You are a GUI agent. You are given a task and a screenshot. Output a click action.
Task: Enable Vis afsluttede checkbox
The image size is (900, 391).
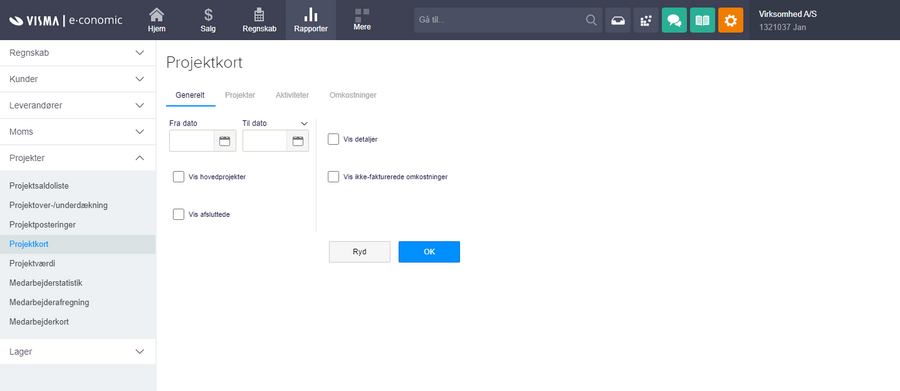click(x=179, y=214)
